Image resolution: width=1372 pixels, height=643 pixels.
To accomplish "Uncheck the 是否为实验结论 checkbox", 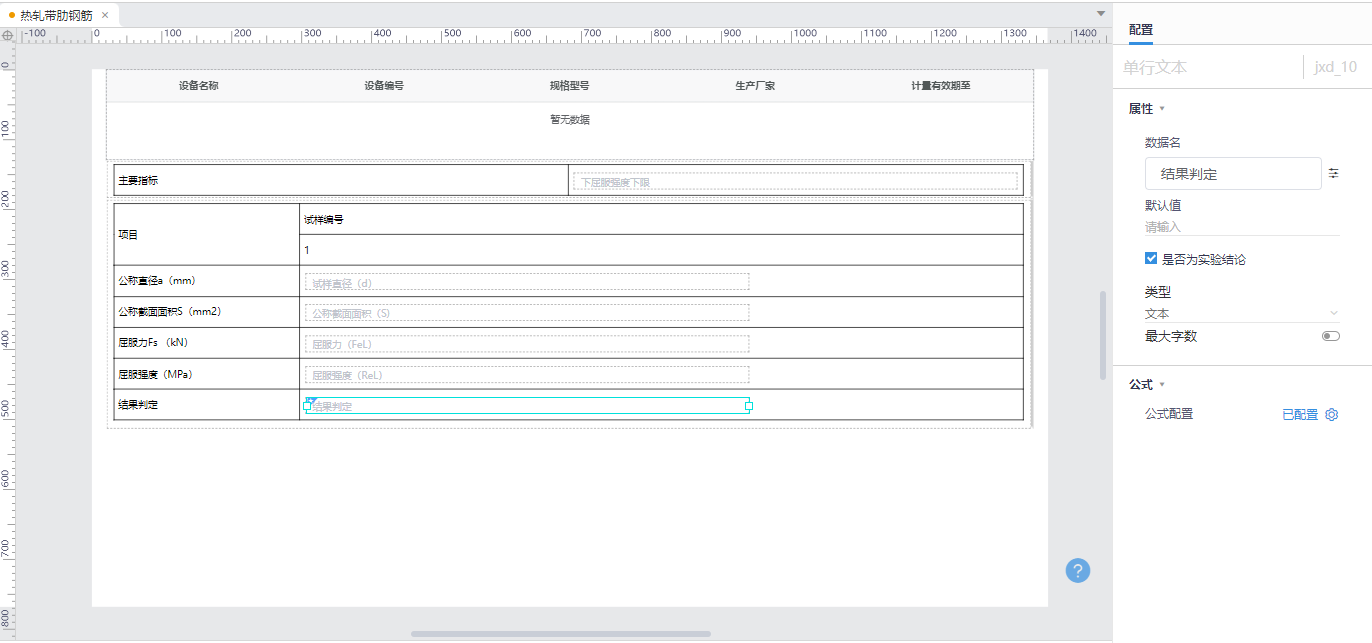I will [x=1151, y=259].
